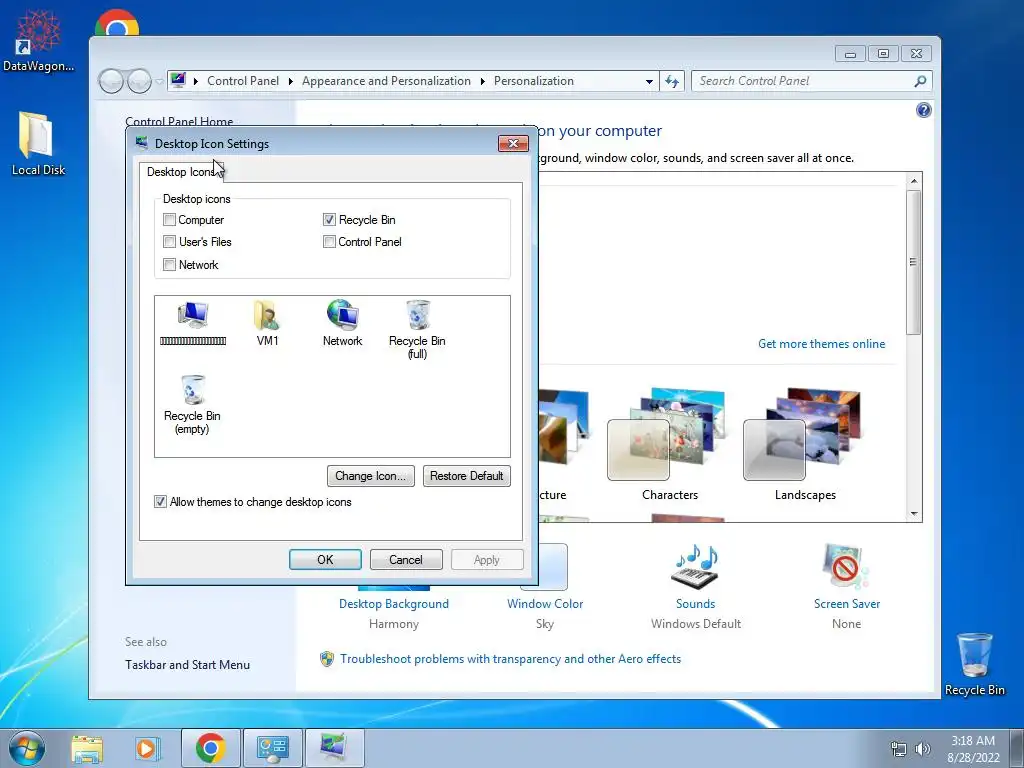Select the Recycle Bin on the desktop
1024x768 pixels.
pyautogui.click(x=974, y=664)
